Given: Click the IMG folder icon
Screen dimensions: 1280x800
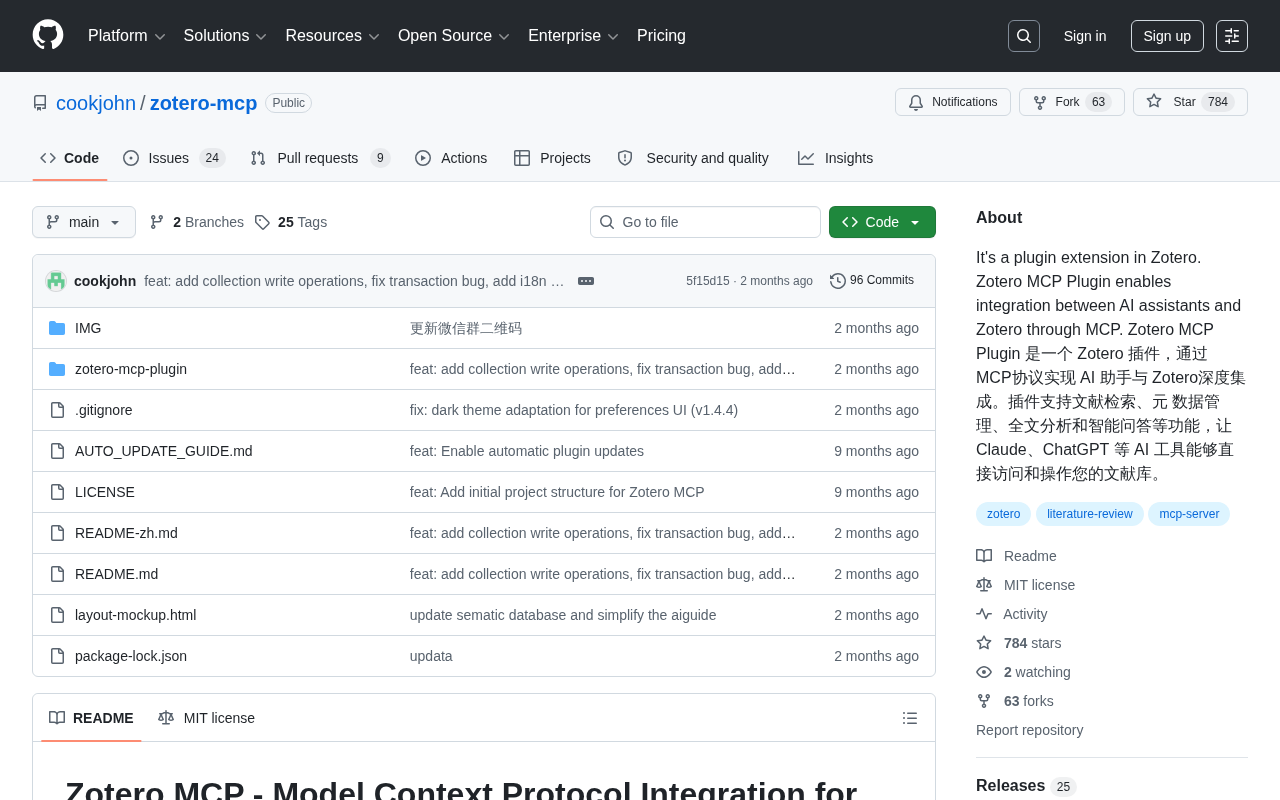Looking at the screenshot, I should (x=57, y=328).
